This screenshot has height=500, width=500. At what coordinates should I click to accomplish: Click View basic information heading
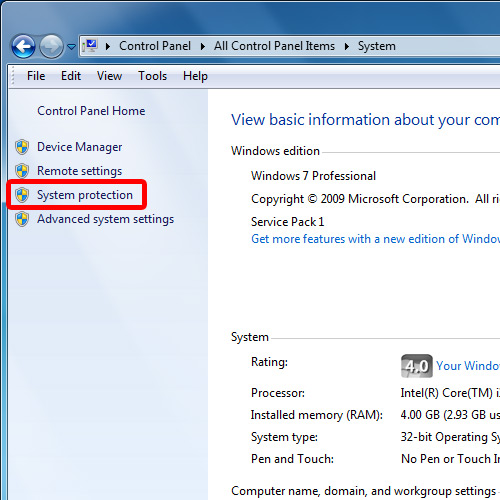point(365,120)
